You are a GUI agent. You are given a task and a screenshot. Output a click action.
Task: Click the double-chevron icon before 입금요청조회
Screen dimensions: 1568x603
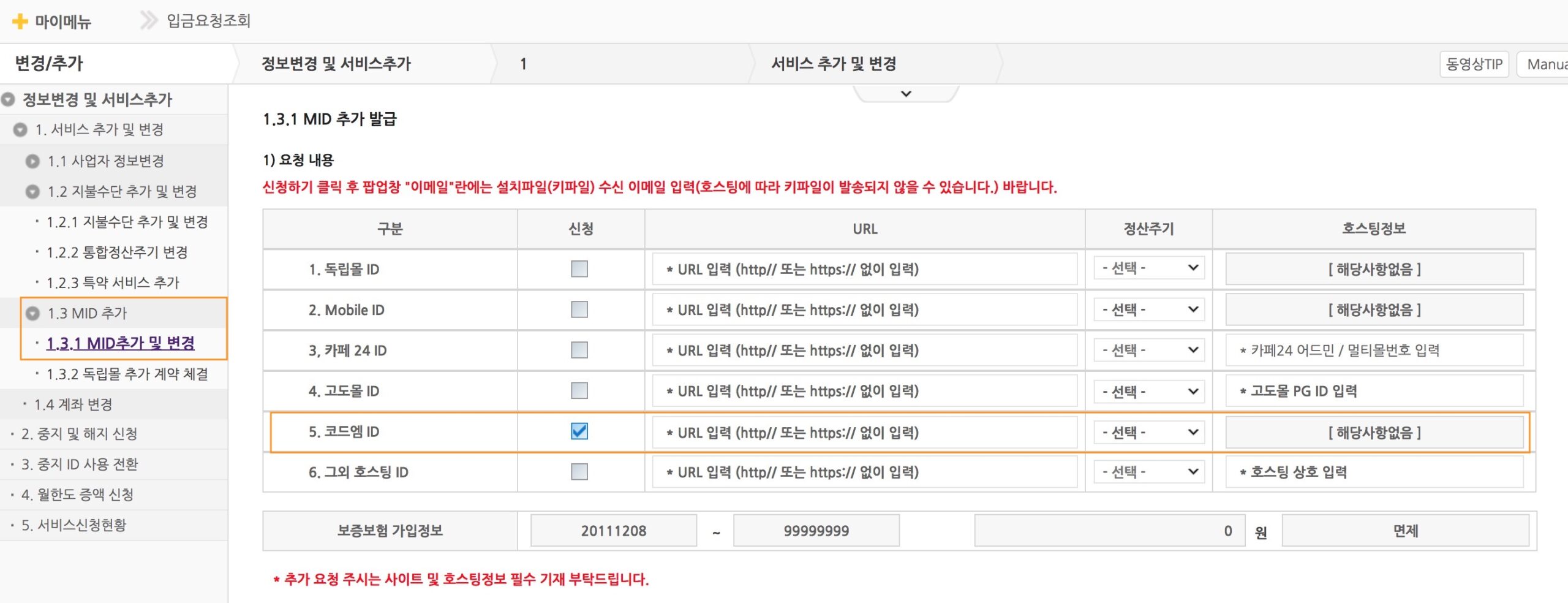click(148, 20)
